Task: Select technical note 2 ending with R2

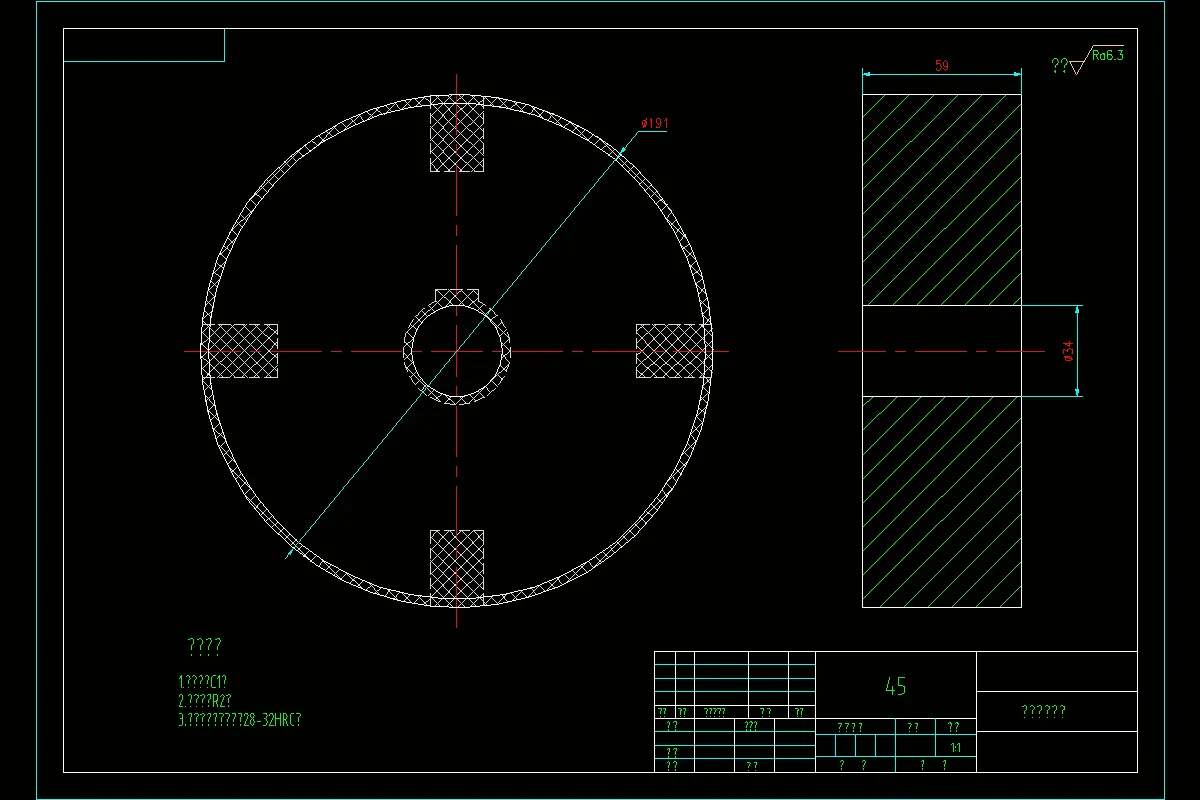Action: pyautogui.click(x=205, y=700)
